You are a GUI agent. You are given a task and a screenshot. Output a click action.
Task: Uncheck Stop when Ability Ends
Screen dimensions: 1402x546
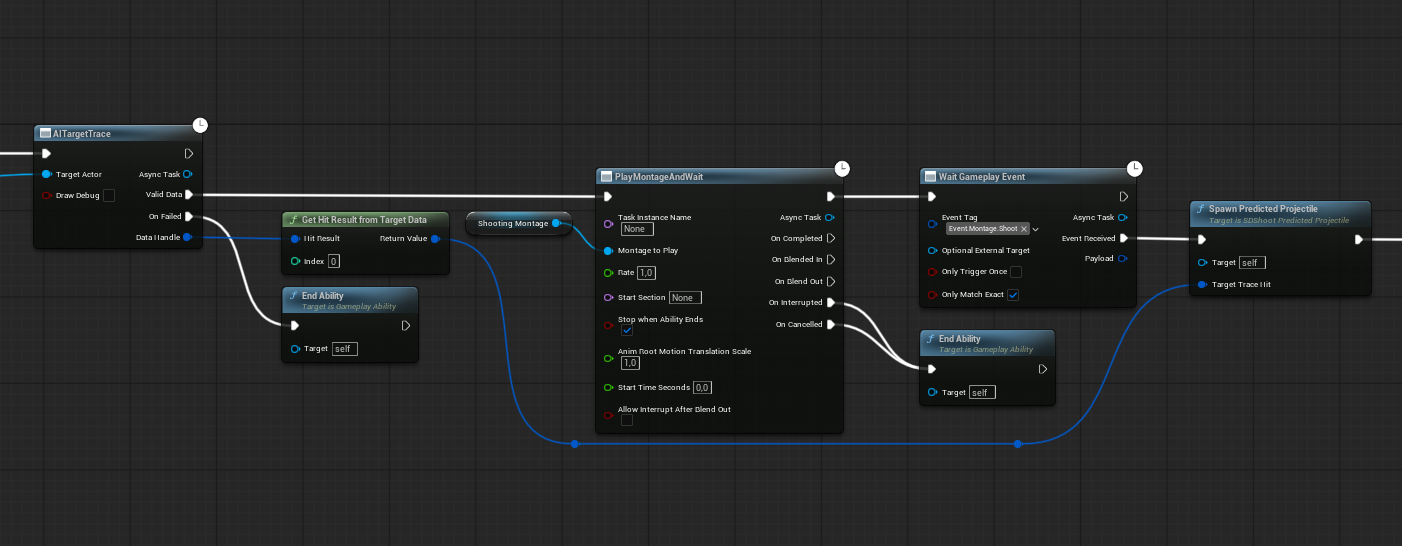[x=627, y=330]
